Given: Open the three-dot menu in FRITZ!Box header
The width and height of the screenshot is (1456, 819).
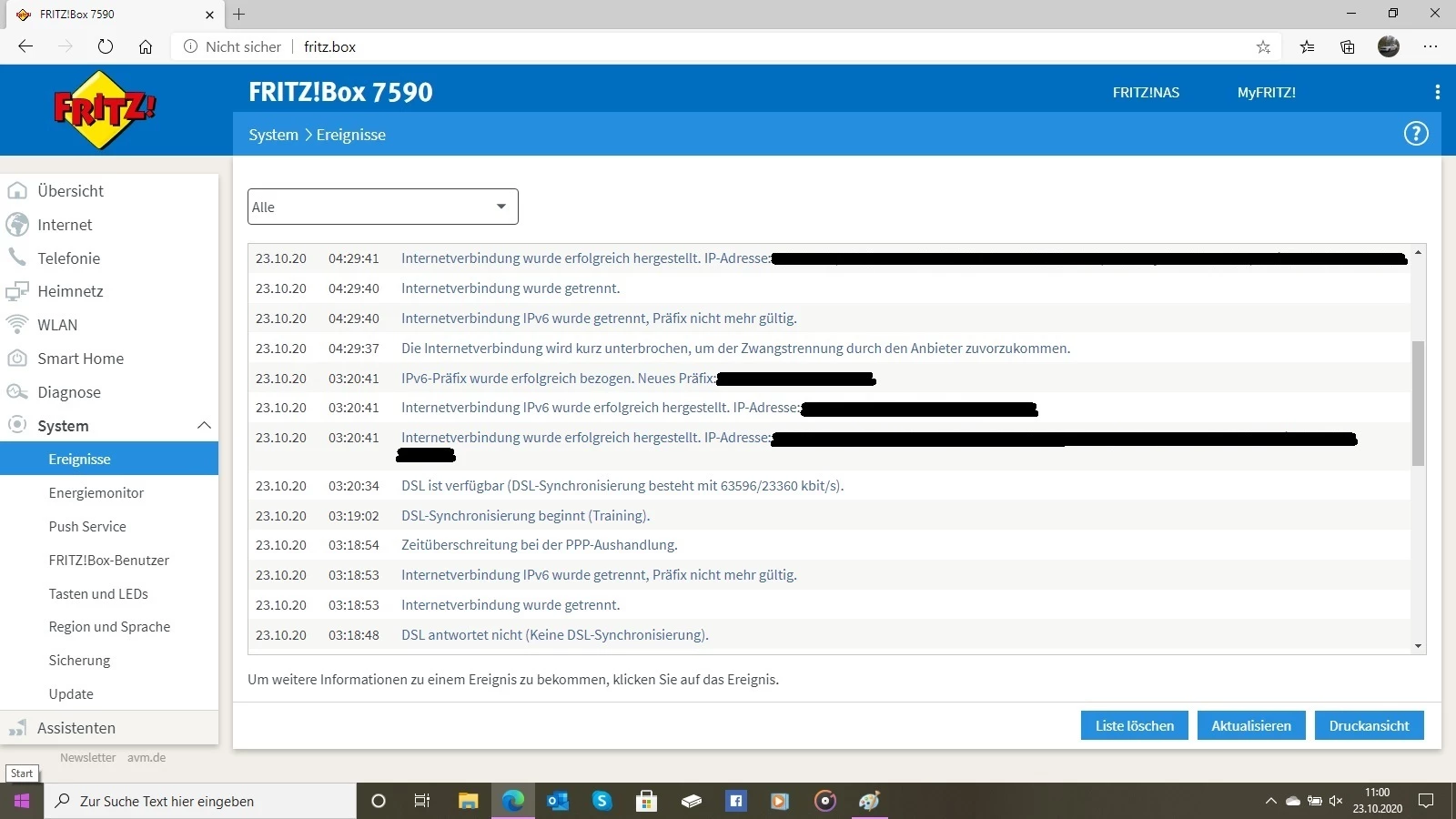Looking at the screenshot, I should 1437,92.
